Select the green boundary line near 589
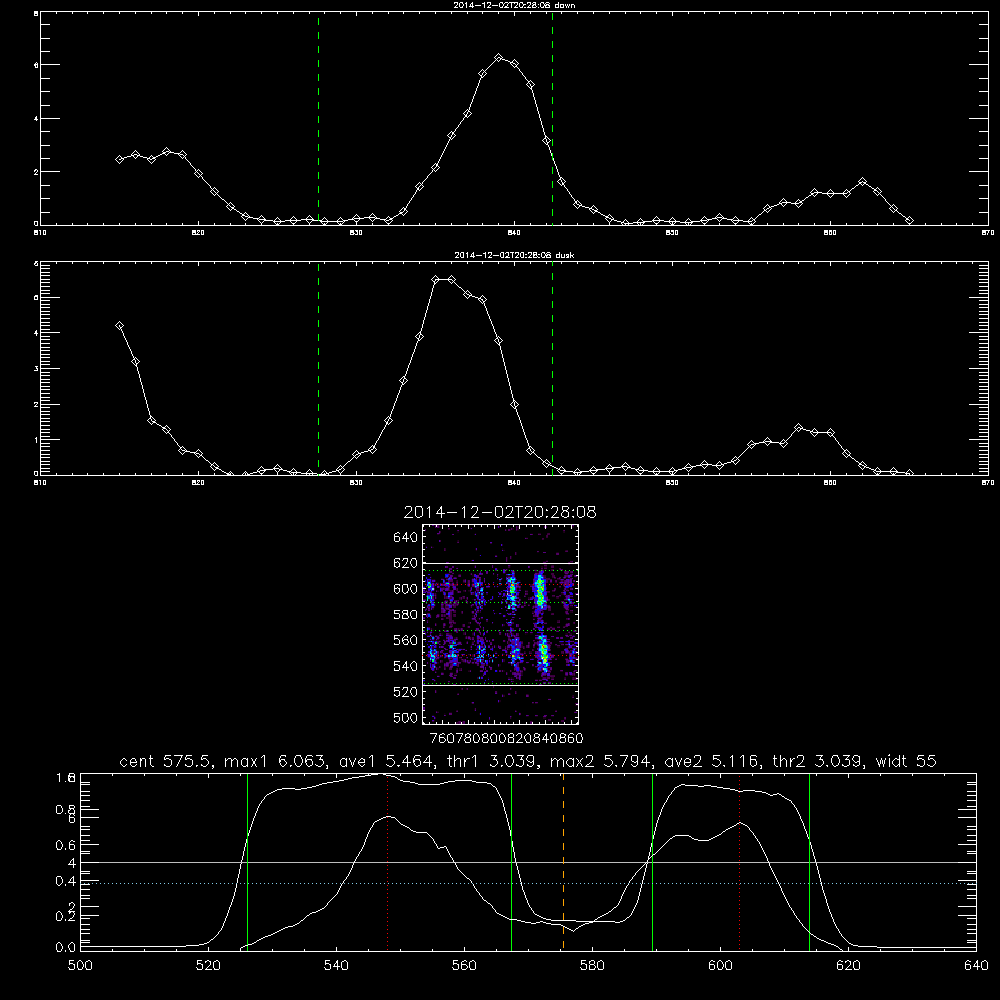The height and width of the screenshot is (1000, 1000). pos(652,861)
